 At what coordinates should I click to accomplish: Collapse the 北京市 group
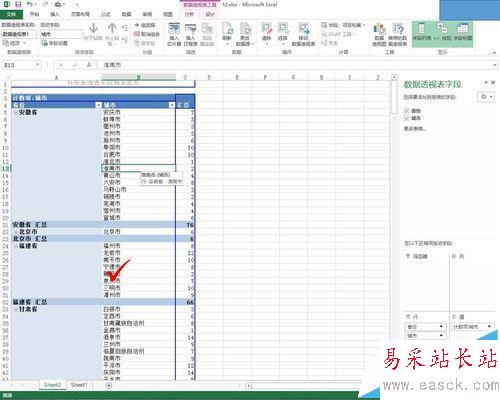point(15,232)
